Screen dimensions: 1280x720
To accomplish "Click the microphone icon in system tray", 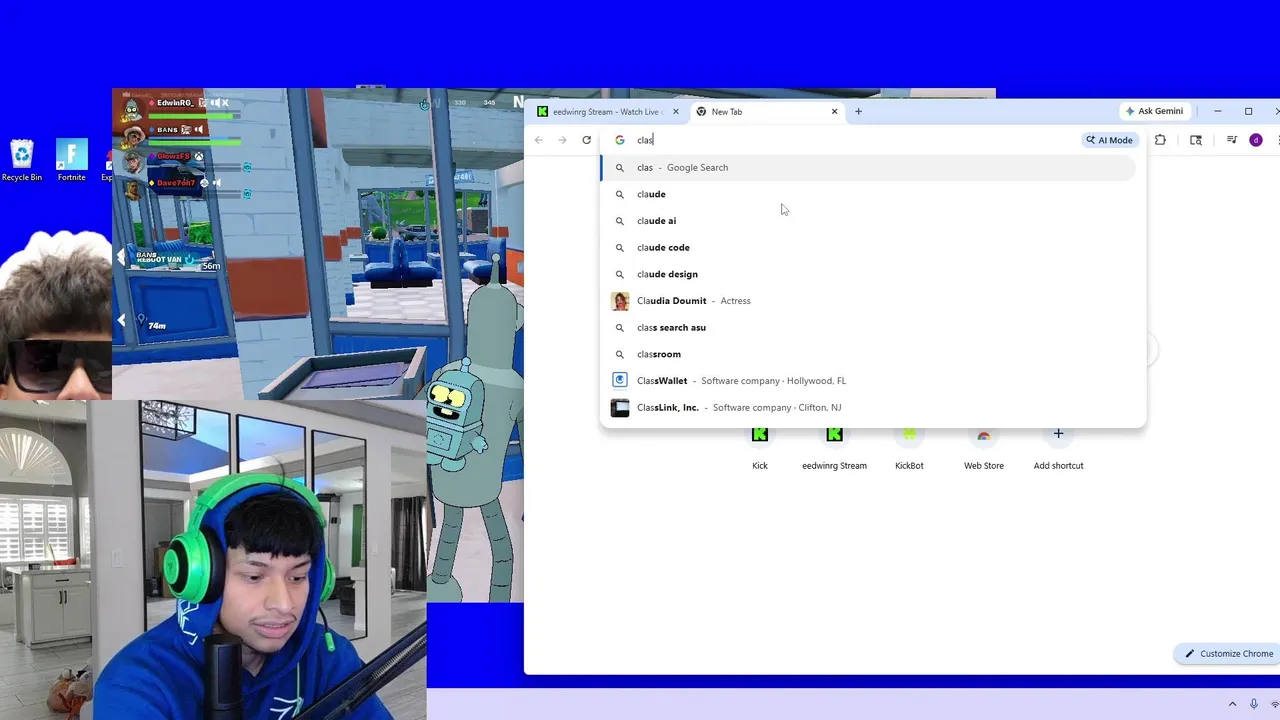I will pos(1254,704).
